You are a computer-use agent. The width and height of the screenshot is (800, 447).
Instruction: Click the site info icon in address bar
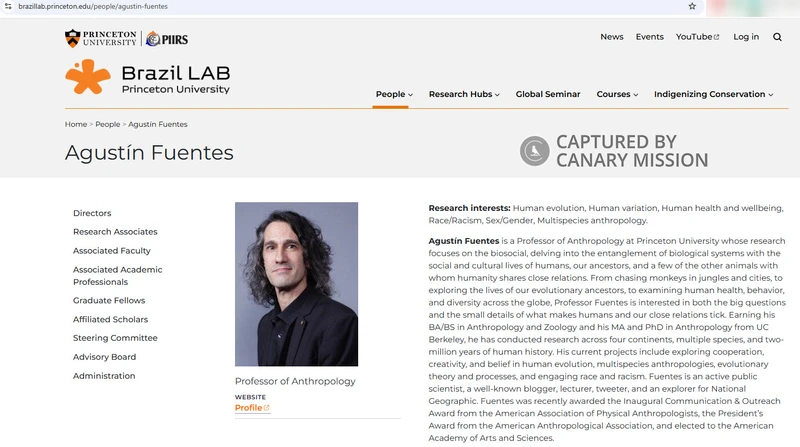(x=8, y=6)
